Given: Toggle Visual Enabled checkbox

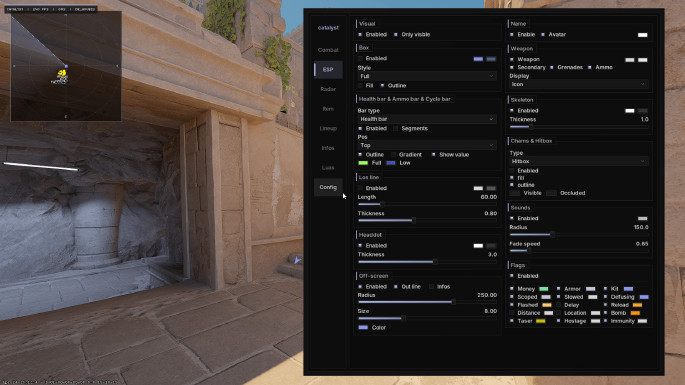Looking at the screenshot, I should [360, 35].
